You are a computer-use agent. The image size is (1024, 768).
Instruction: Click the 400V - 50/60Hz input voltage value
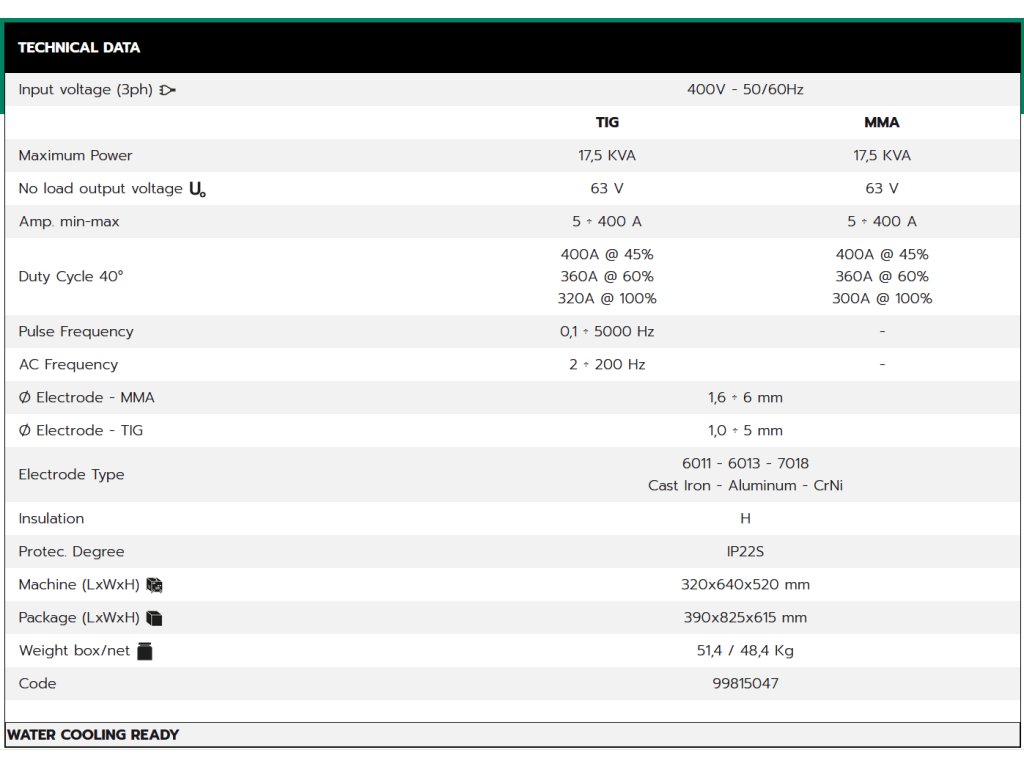pyautogui.click(x=745, y=90)
